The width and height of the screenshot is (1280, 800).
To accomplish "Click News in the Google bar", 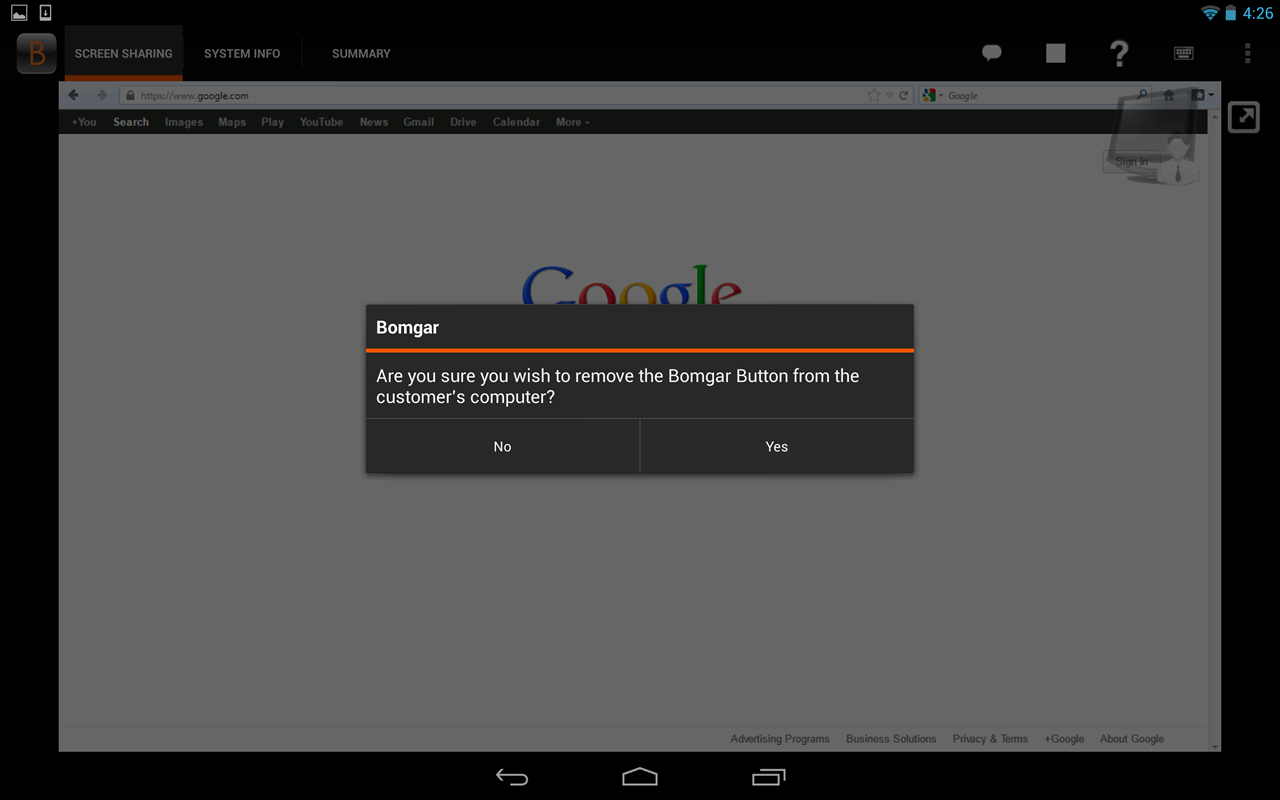I will pyautogui.click(x=374, y=122).
